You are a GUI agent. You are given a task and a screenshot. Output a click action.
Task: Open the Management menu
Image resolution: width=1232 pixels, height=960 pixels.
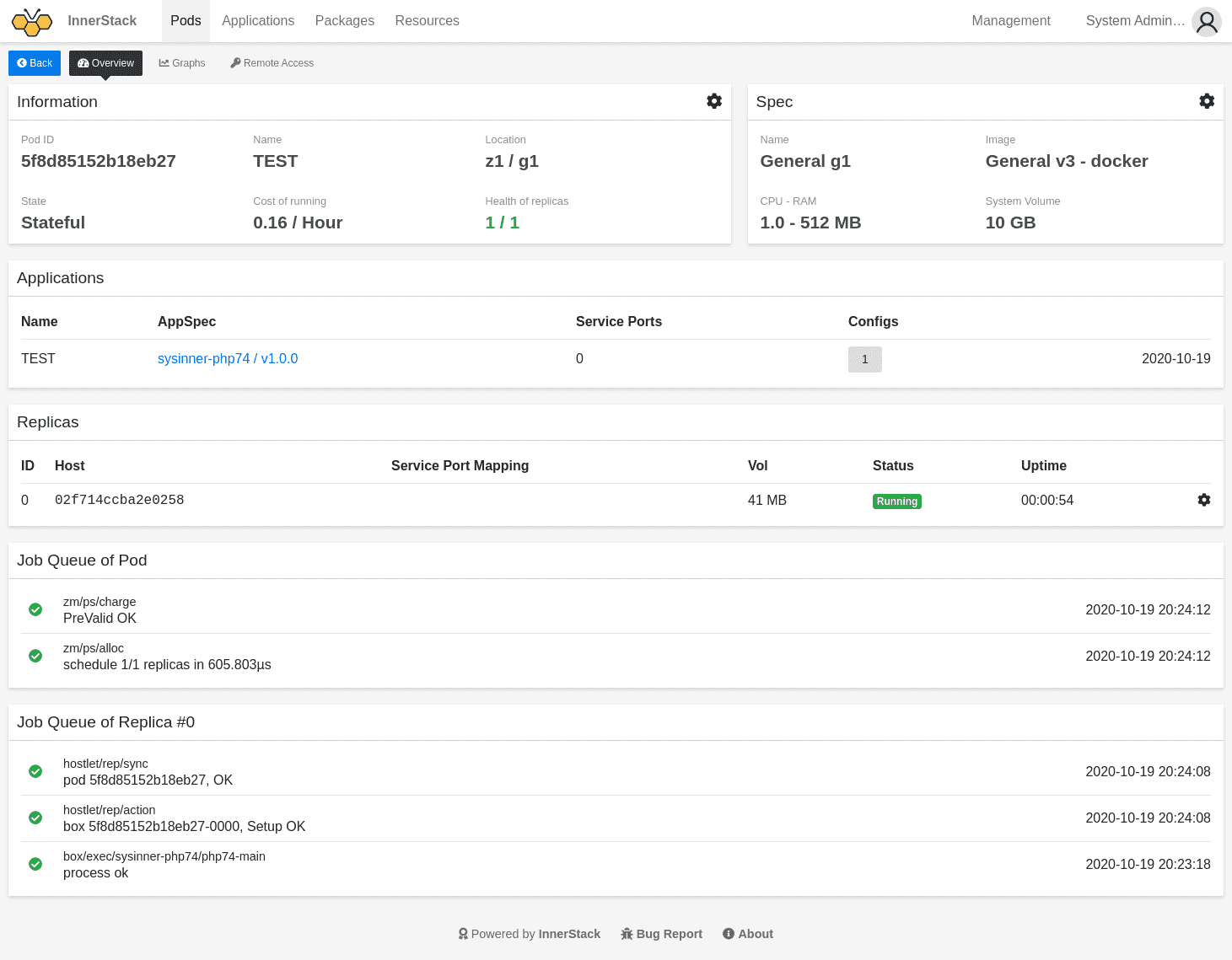pos(1011,21)
